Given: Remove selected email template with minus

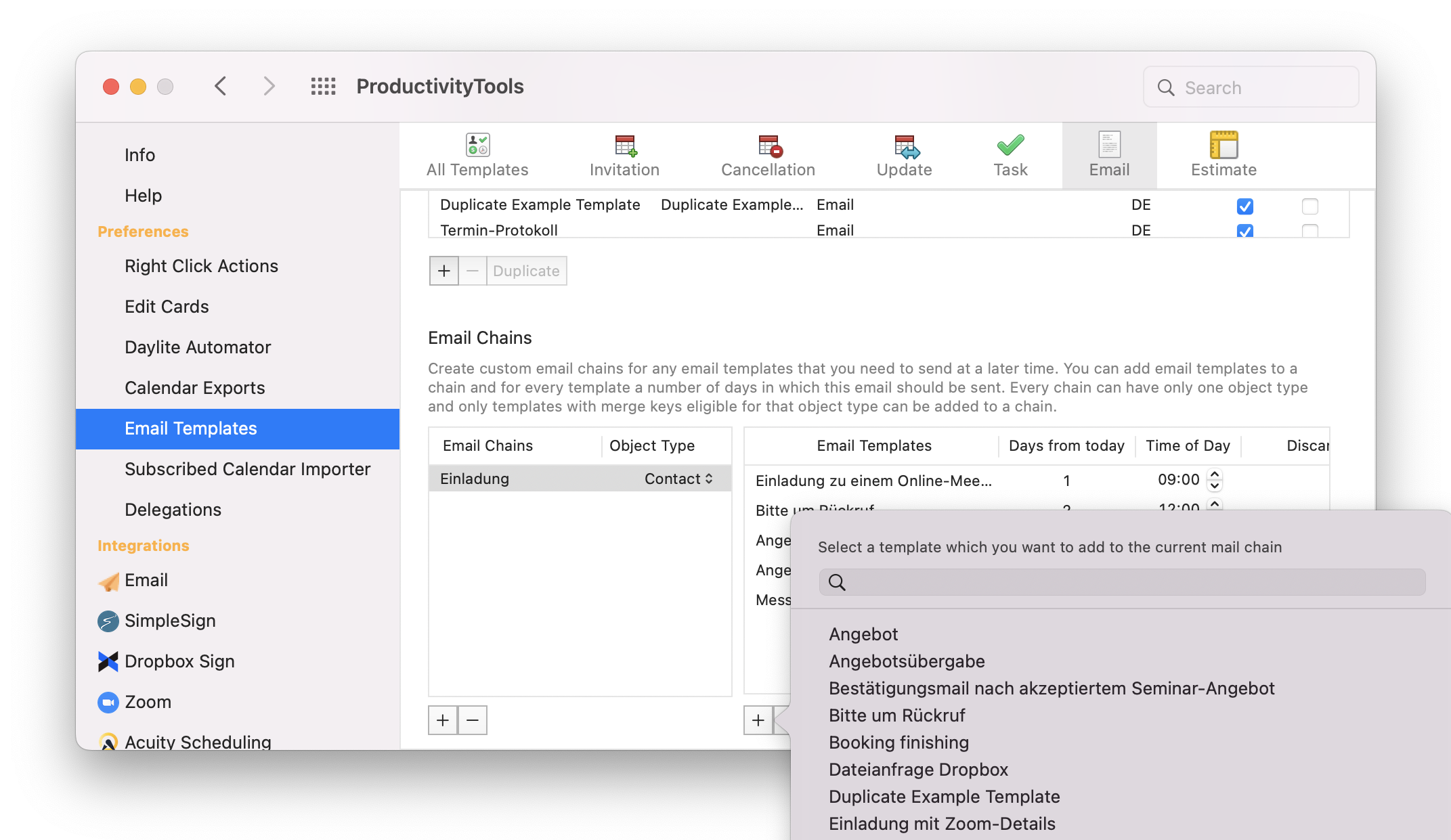Looking at the screenshot, I should pos(473,271).
